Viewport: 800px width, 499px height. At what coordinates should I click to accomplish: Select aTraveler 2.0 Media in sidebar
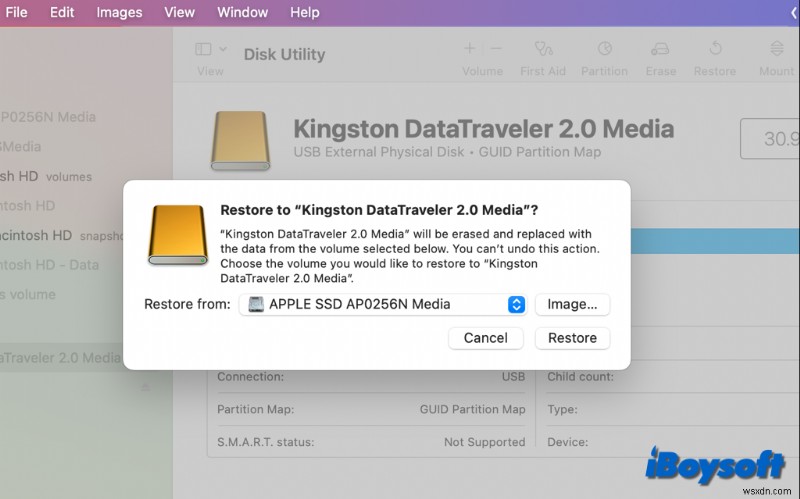tap(61, 358)
